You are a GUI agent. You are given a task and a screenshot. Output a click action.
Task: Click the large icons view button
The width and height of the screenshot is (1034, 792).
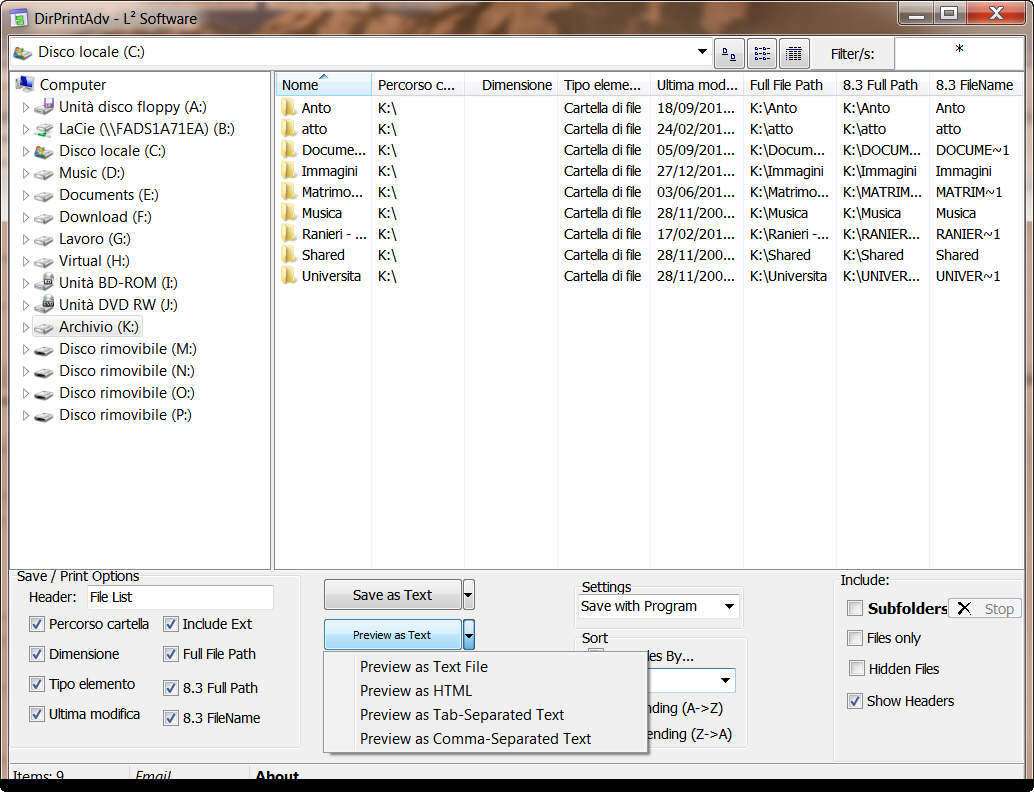[729, 54]
